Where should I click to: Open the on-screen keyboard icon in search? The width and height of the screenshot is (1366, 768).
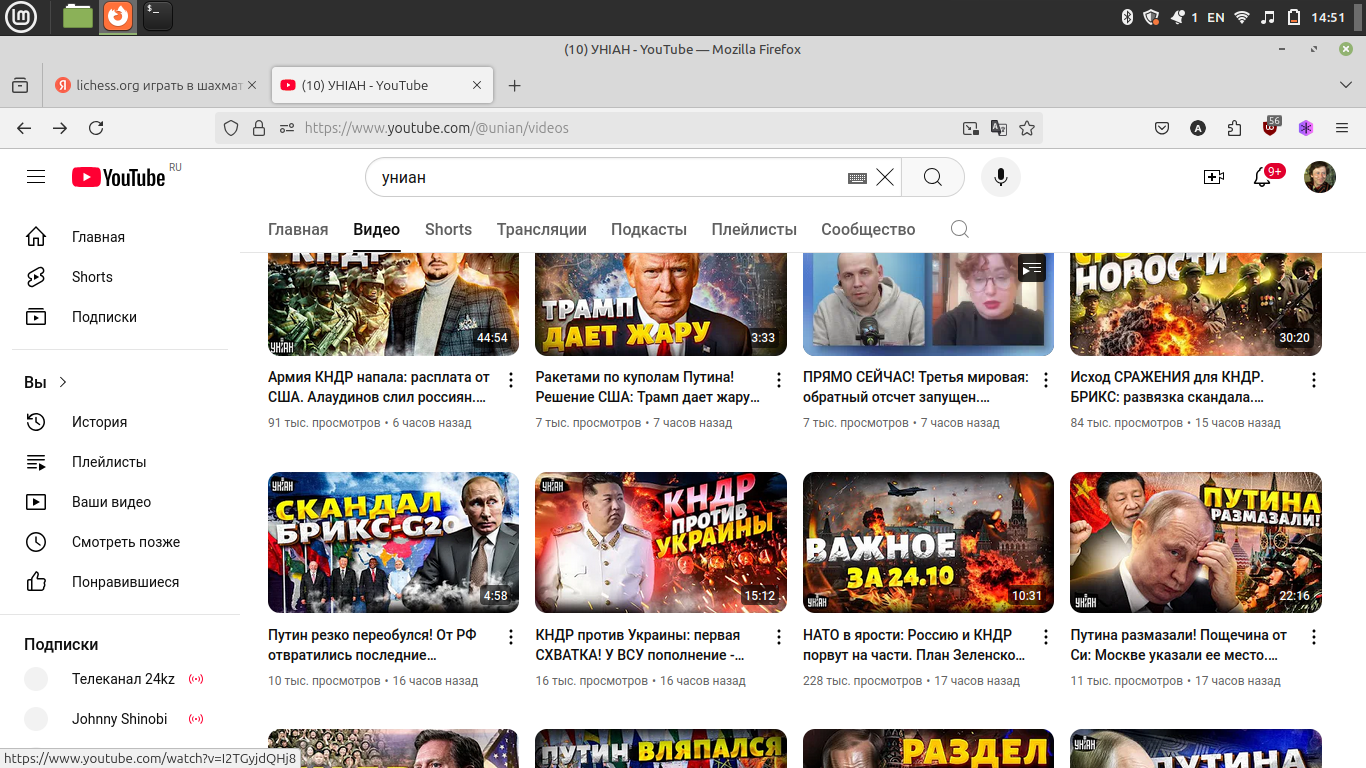[x=857, y=178]
